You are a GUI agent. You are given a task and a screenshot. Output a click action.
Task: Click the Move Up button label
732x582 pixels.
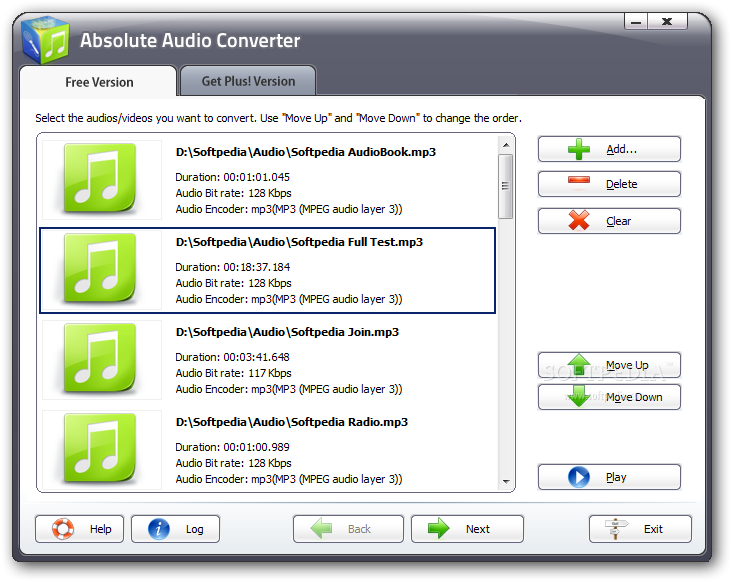(627, 365)
